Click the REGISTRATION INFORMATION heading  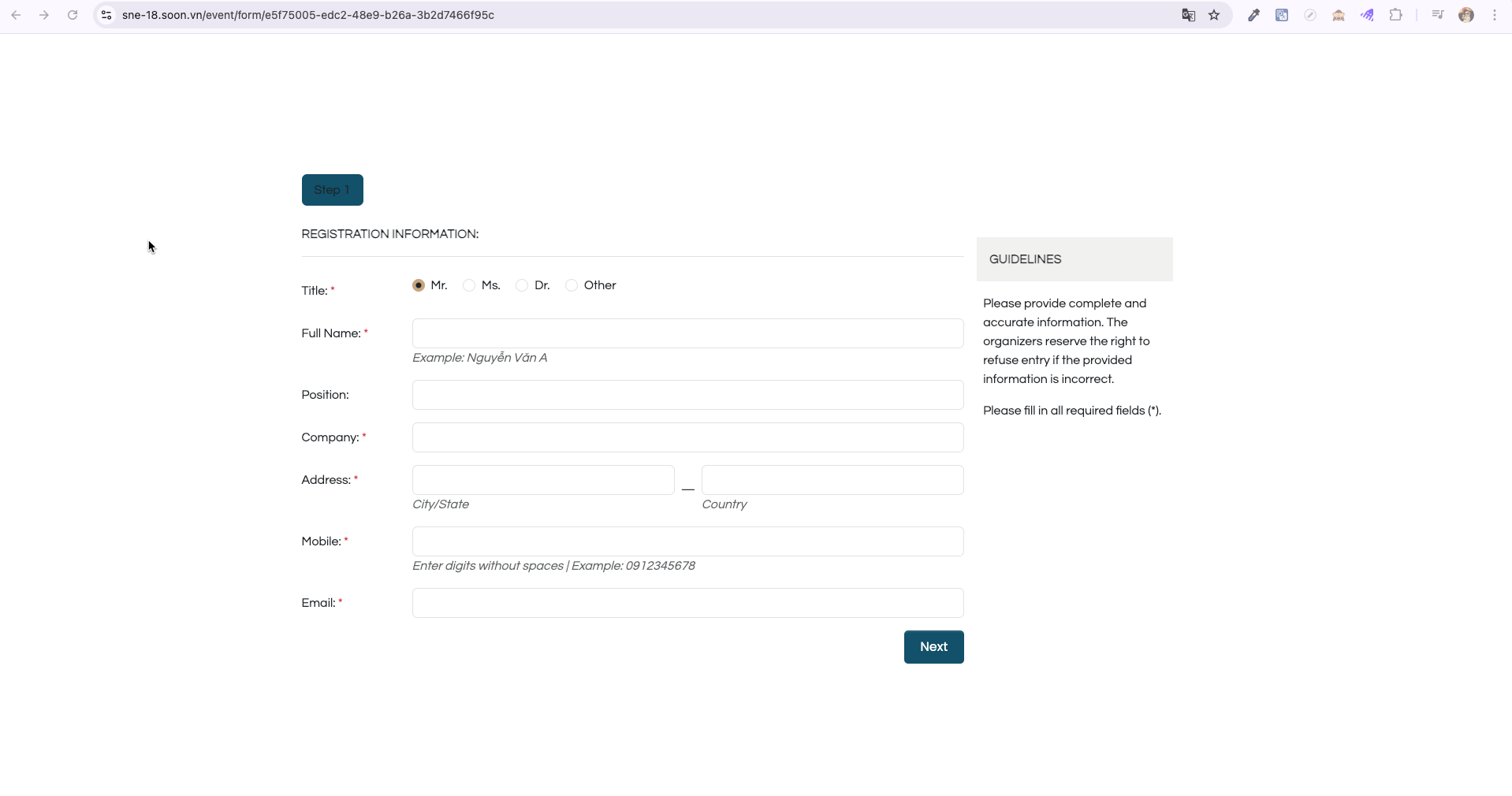click(x=390, y=234)
